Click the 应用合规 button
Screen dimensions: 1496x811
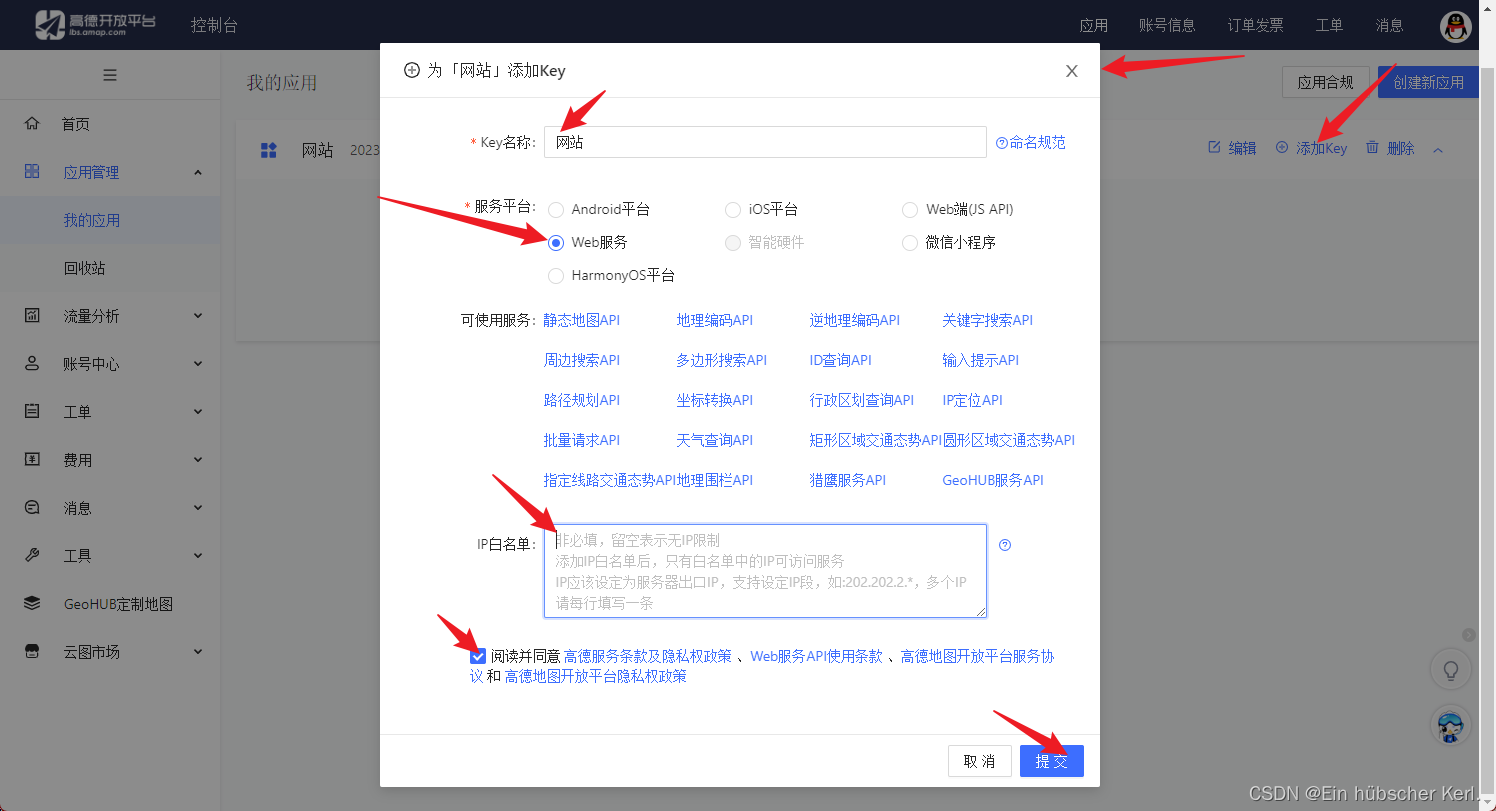pyautogui.click(x=1326, y=82)
